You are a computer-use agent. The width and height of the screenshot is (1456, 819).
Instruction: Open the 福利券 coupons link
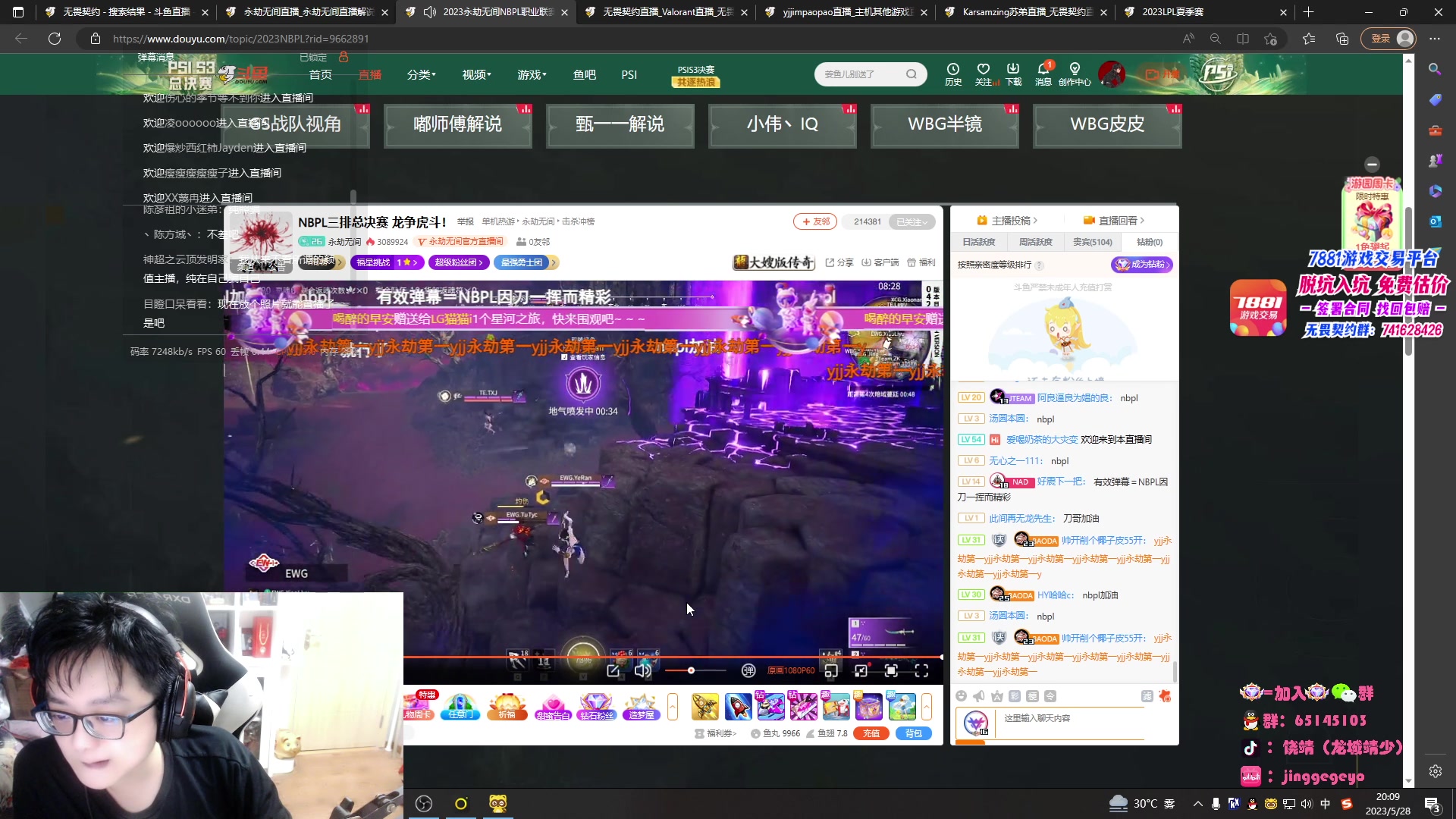[716, 733]
